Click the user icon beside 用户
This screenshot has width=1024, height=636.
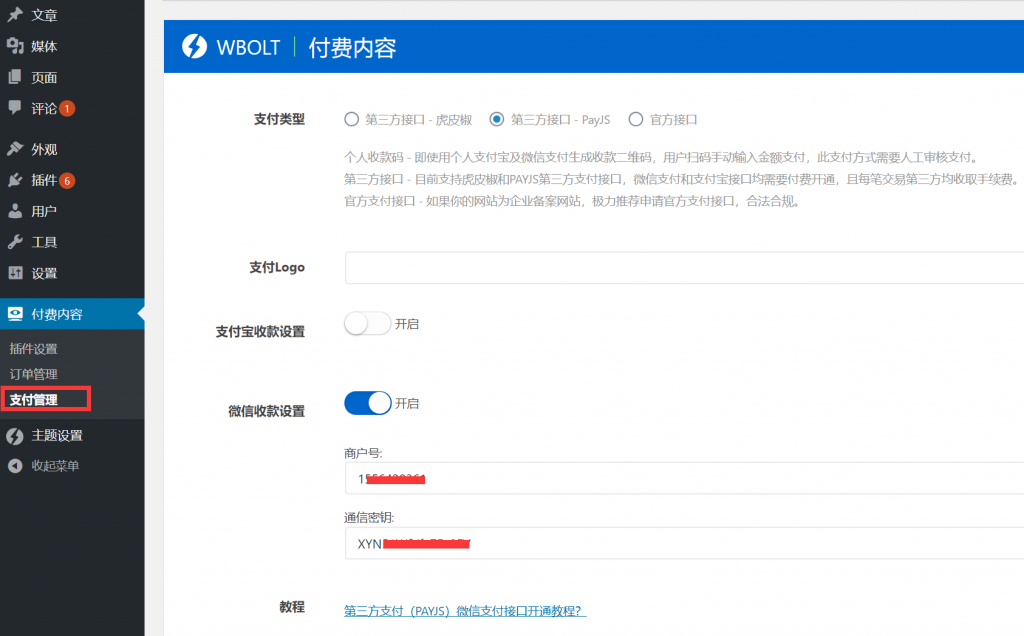pos(15,211)
